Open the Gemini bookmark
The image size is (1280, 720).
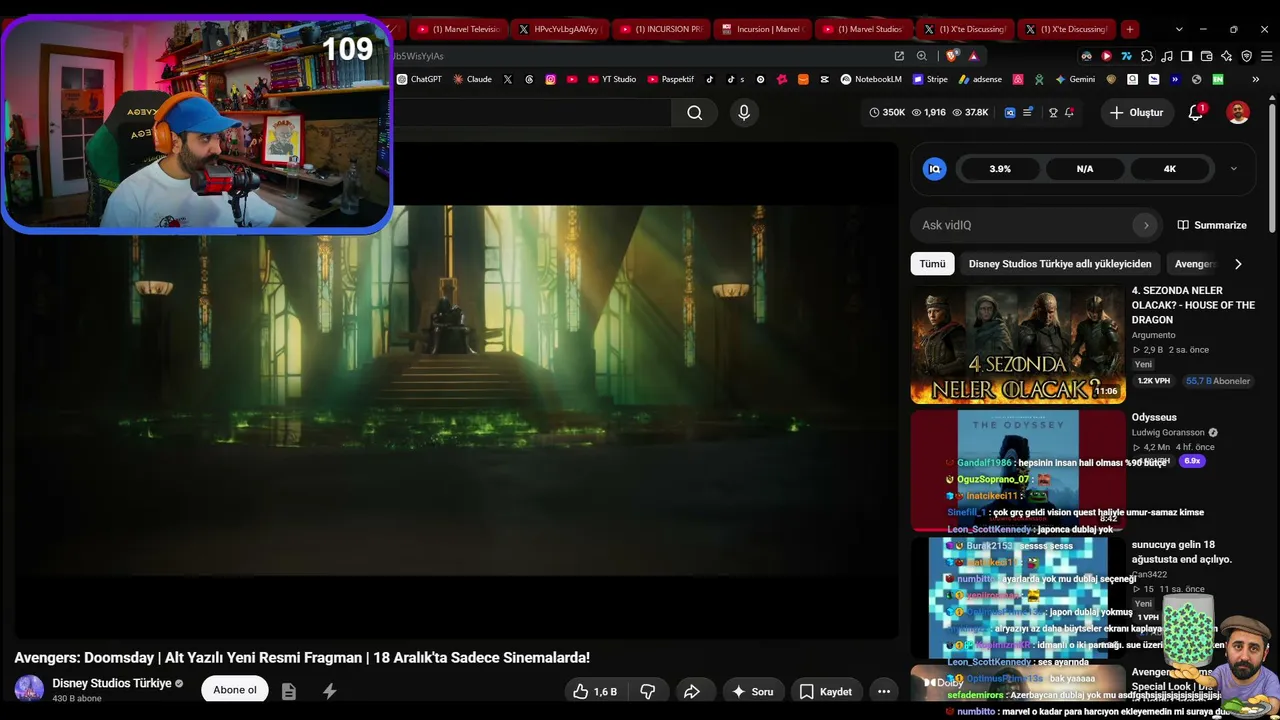point(1075,79)
